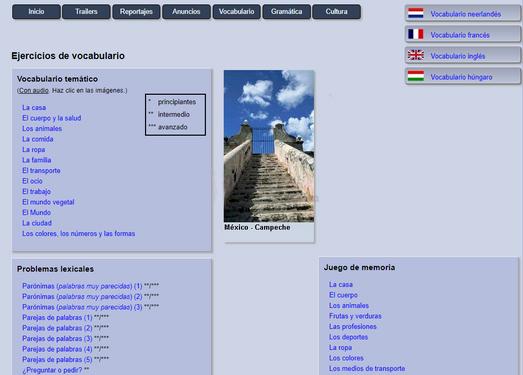Viewport: 523px width, 375px height.
Task: Start Frutas y verduras memory game
Action: coord(355,316)
